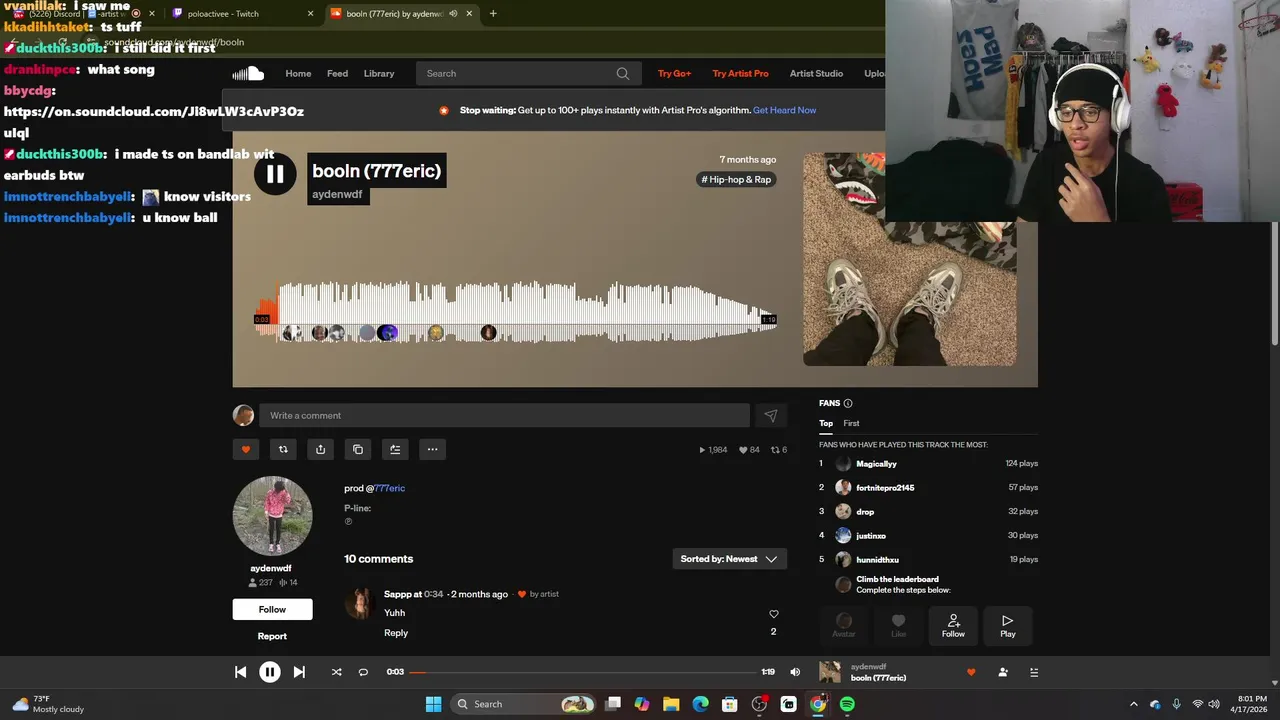Repost the track using the repost icon

pyautogui.click(x=283, y=449)
